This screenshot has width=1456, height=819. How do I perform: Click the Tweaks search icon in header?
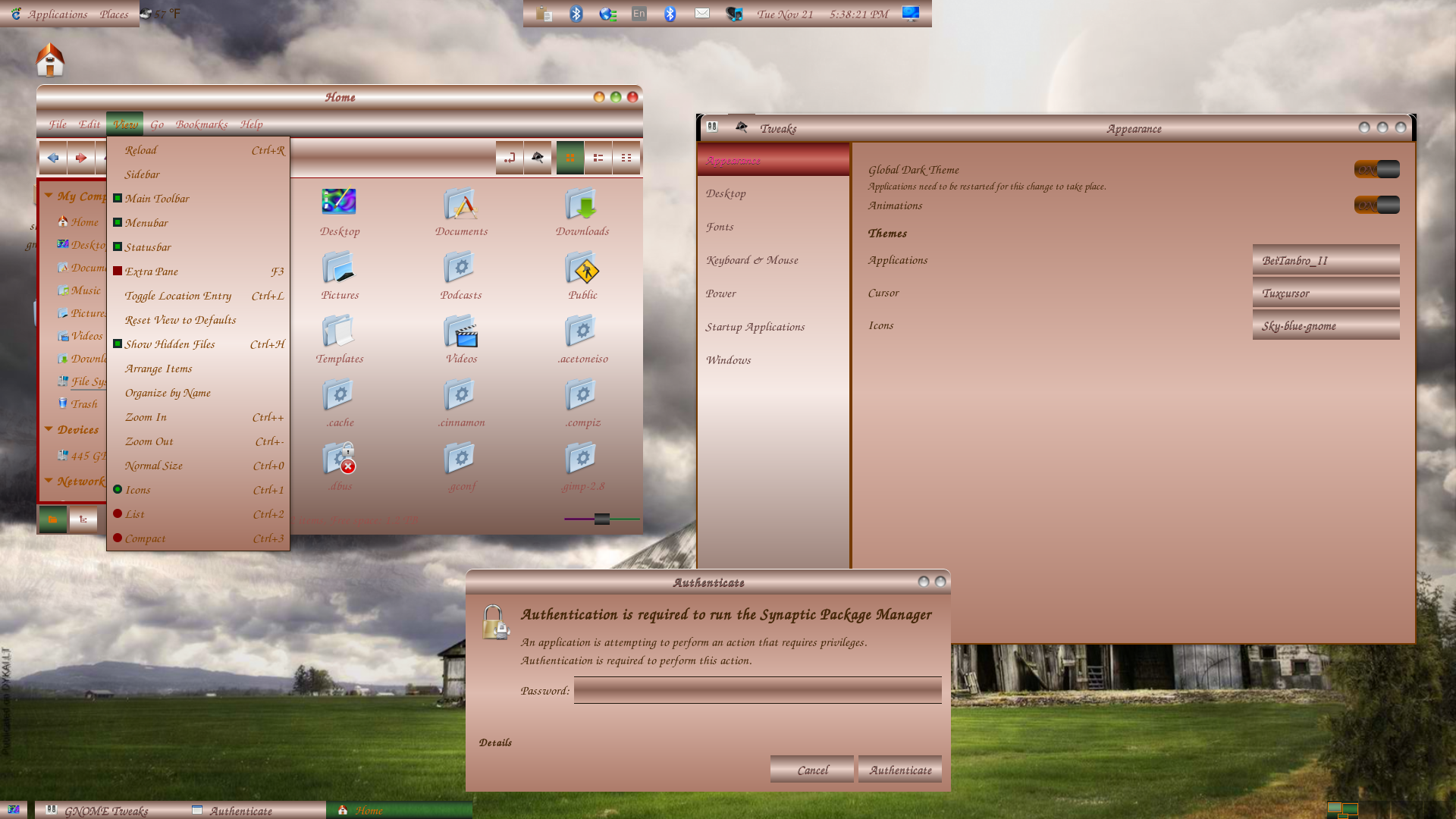(742, 127)
